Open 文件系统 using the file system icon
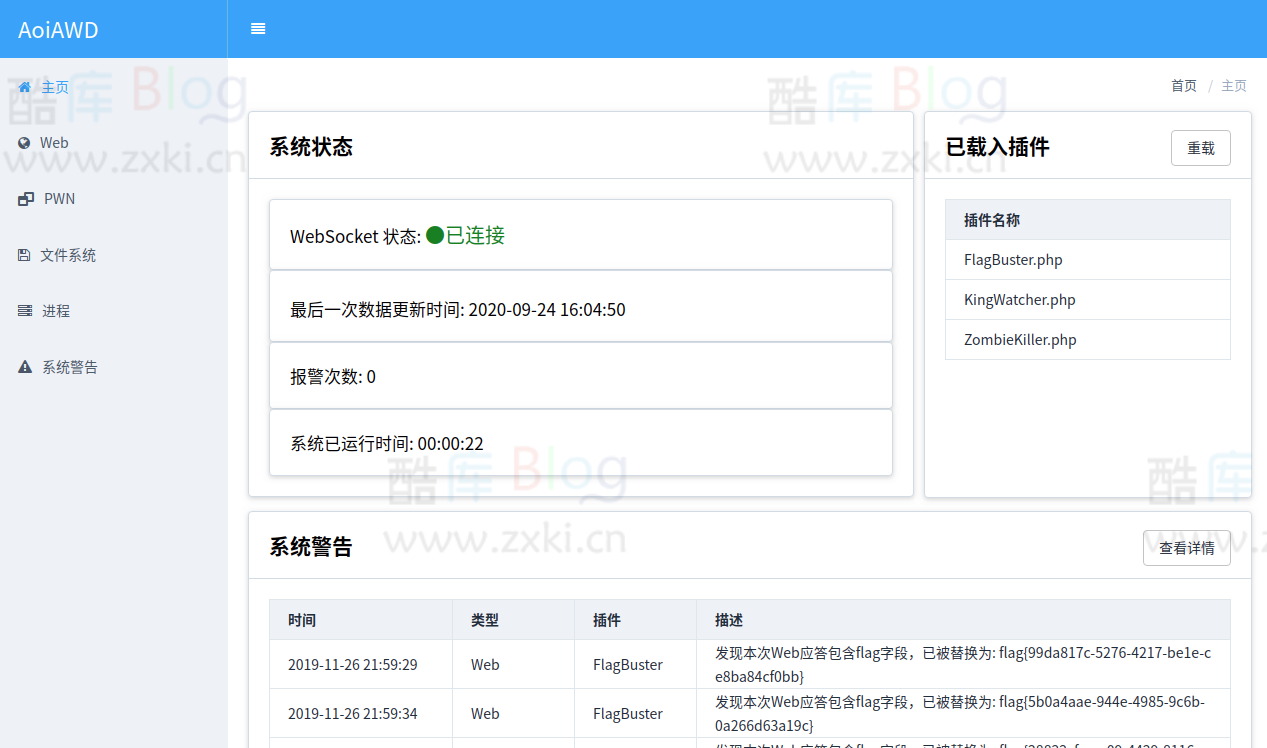The image size is (1267, 748). pyautogui.click(x=25, y=254)
